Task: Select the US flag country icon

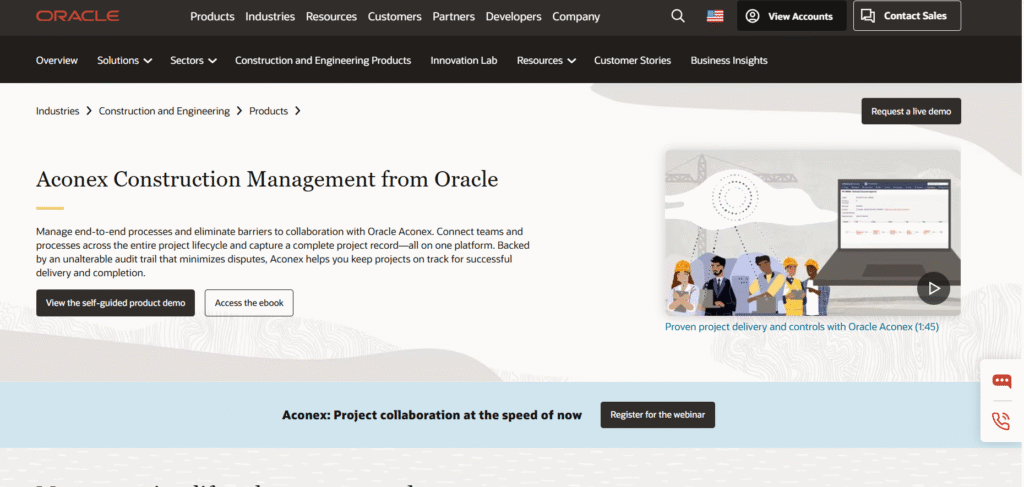Action: pos(715,16)
